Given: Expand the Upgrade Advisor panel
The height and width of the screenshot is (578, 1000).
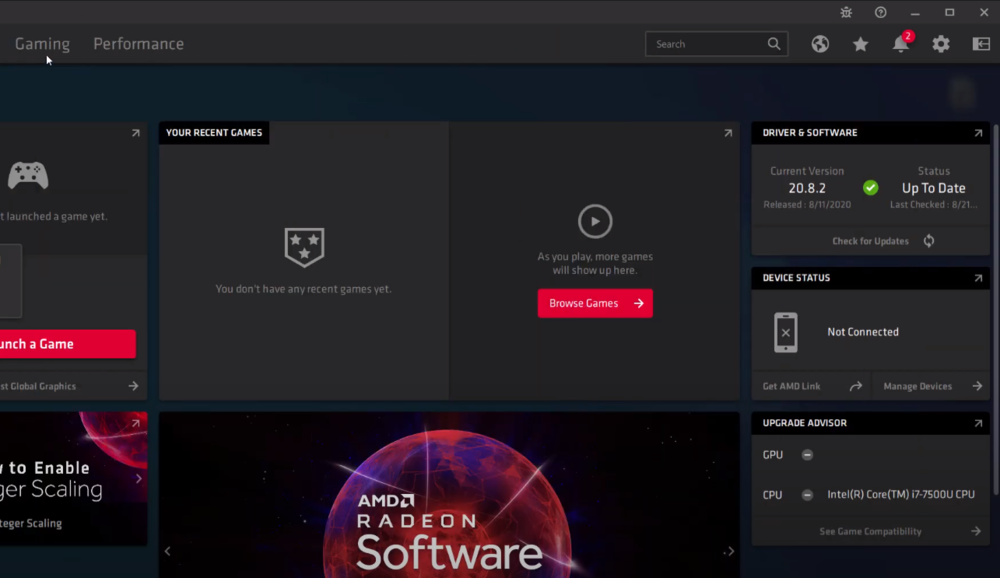Looking at the screenshot, I should point(978,423).
